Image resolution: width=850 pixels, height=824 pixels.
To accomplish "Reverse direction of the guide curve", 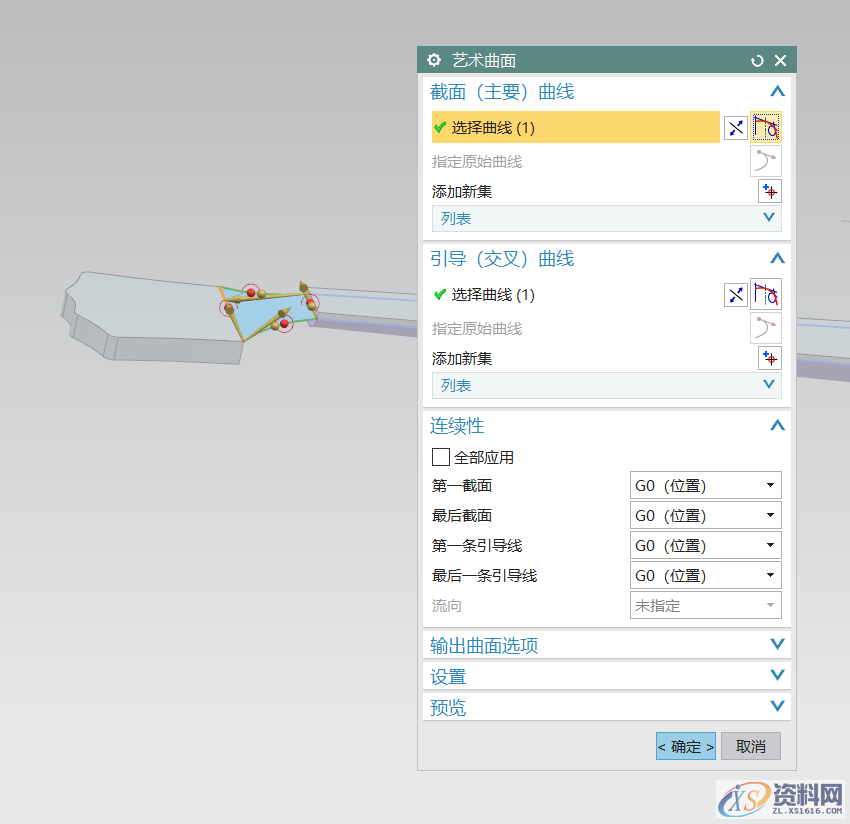I will click(x=736, y=294).
